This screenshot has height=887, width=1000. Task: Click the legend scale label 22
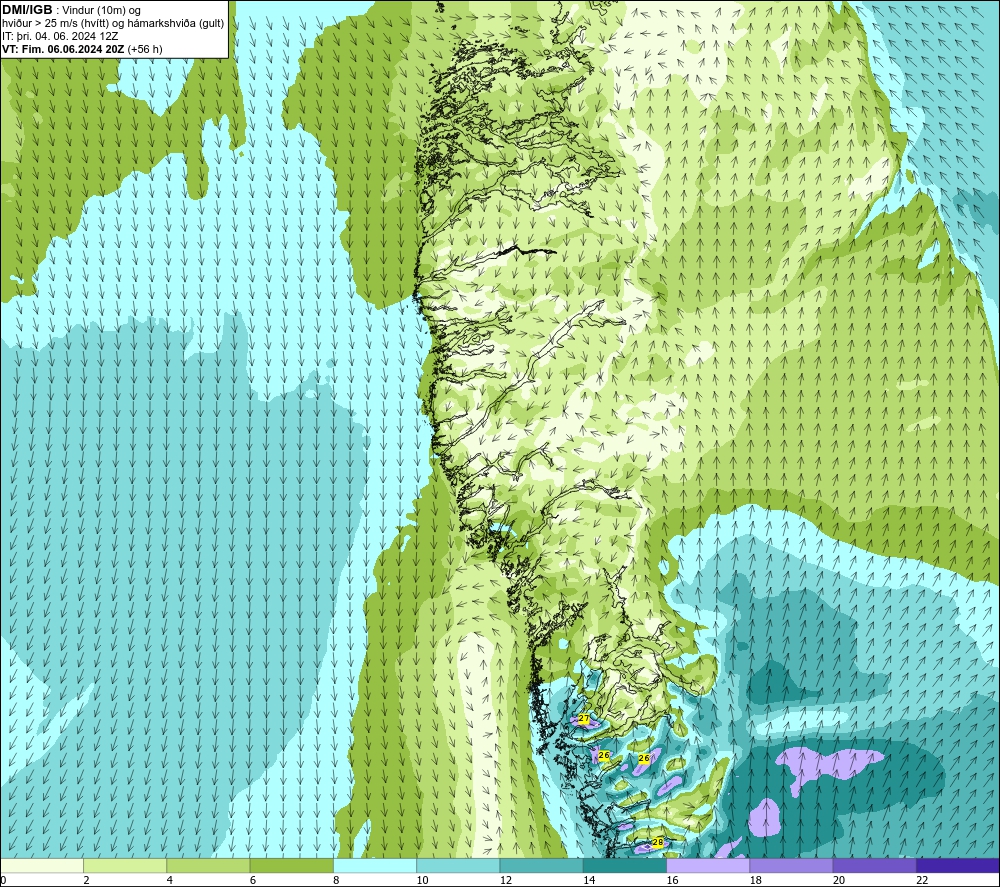pyautogui.click(x=922, y=880)
